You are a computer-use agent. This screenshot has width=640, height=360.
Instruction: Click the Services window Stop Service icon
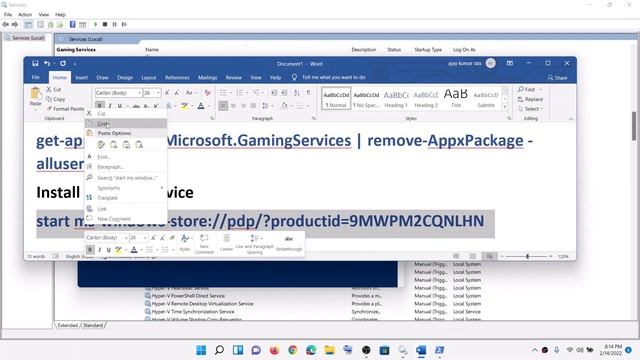(x=105, y=24)
